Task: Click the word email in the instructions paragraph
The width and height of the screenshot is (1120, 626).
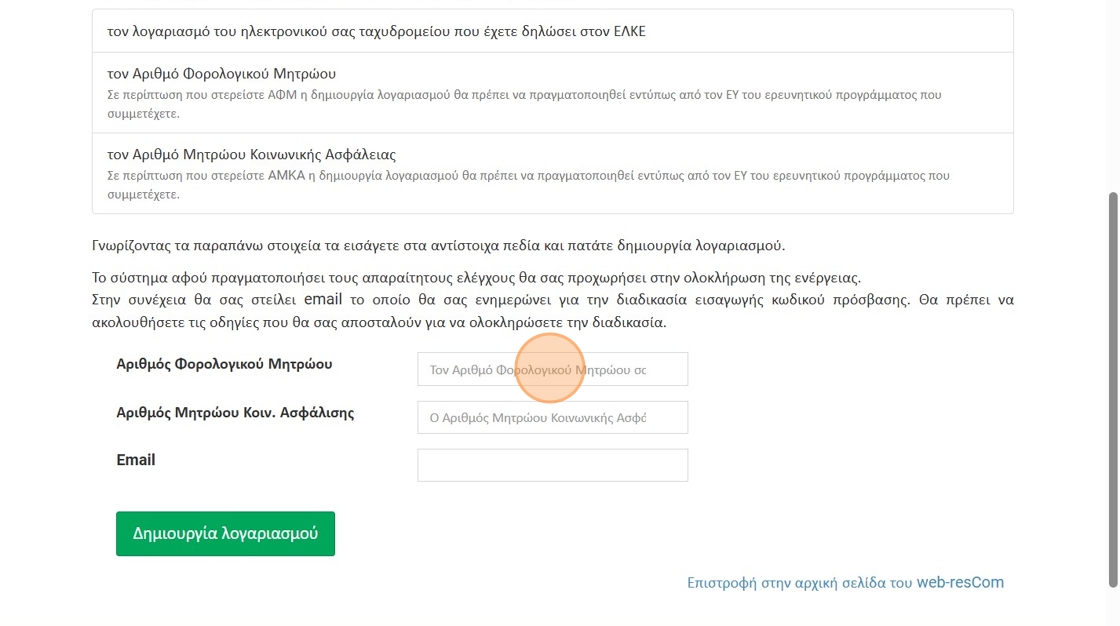Action: [323, 299]
